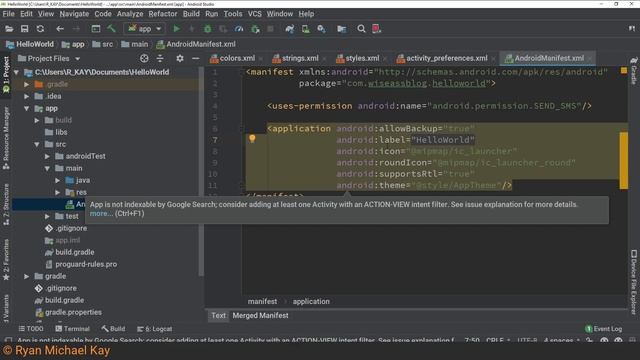Open AVD Manager icon in toolbar
This screenshot has height=360, width=640.
305,29
